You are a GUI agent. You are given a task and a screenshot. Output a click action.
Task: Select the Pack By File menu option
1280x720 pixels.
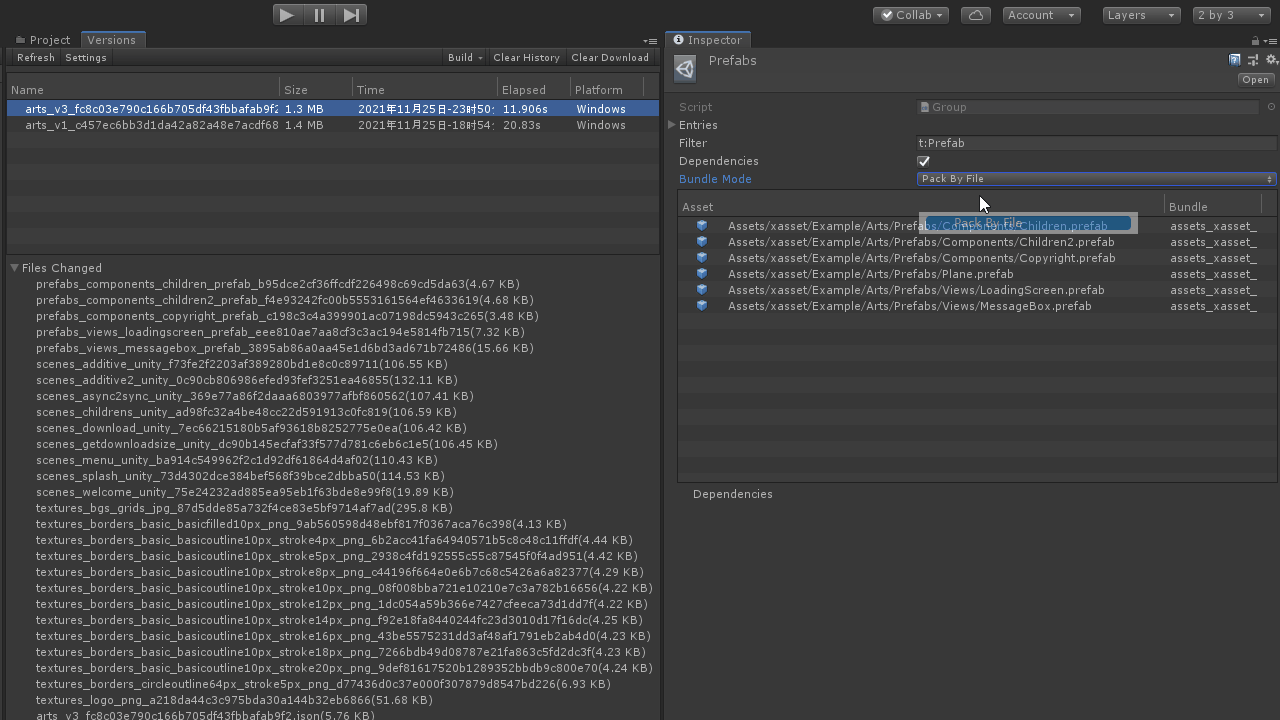point(1027,223)
